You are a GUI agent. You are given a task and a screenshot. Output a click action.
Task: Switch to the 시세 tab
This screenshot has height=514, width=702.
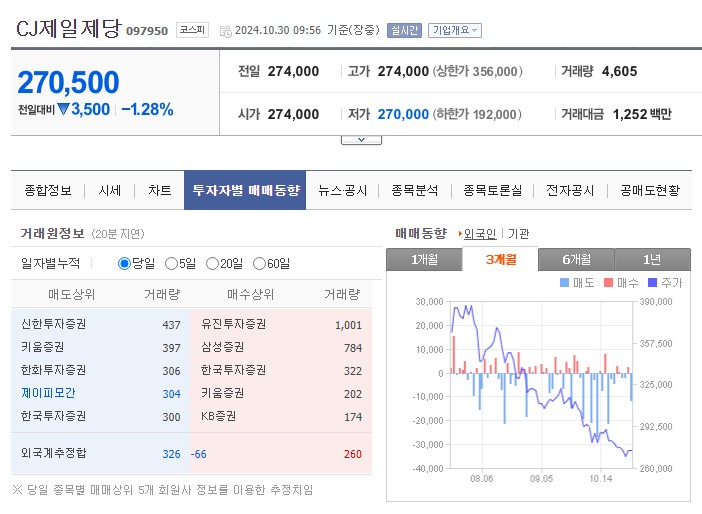[110, 190]
